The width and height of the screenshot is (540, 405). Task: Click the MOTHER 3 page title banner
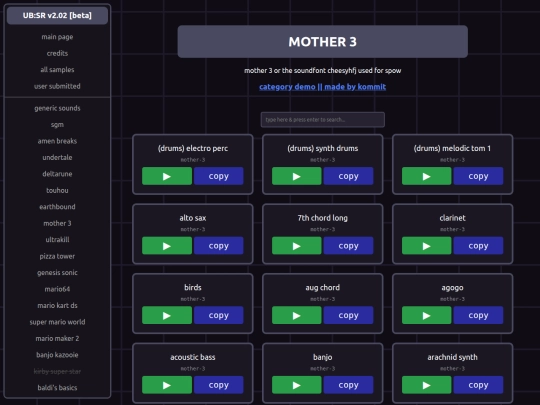pos(323,42)
